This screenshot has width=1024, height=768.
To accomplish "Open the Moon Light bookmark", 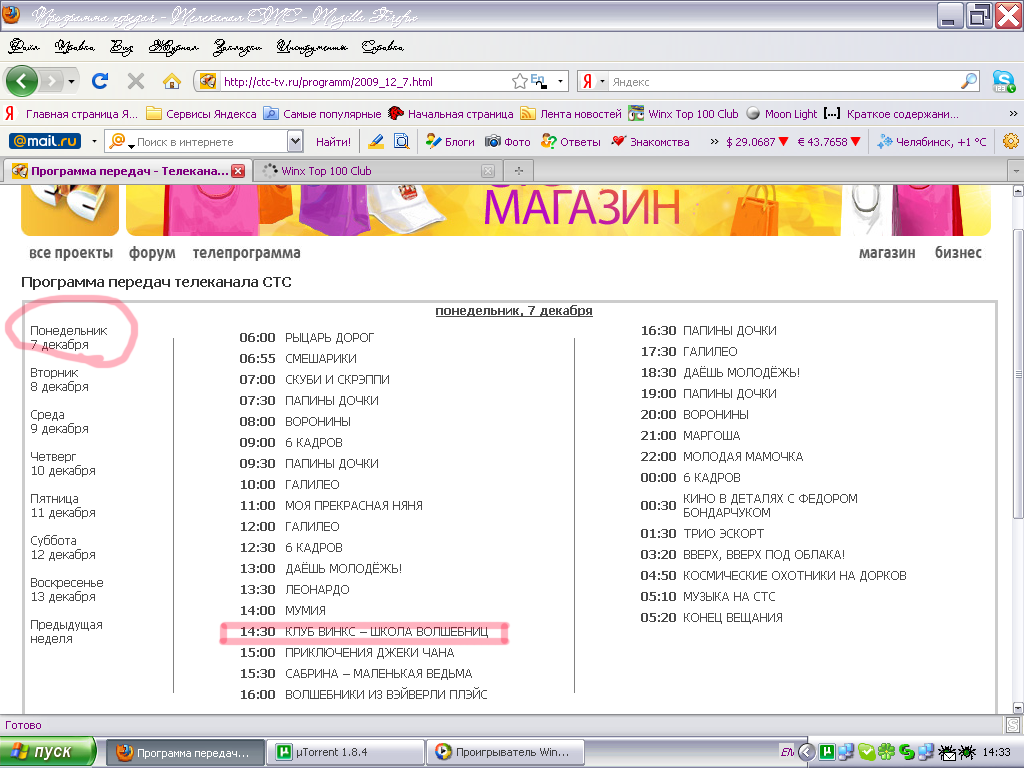I will tap(782, 114).
